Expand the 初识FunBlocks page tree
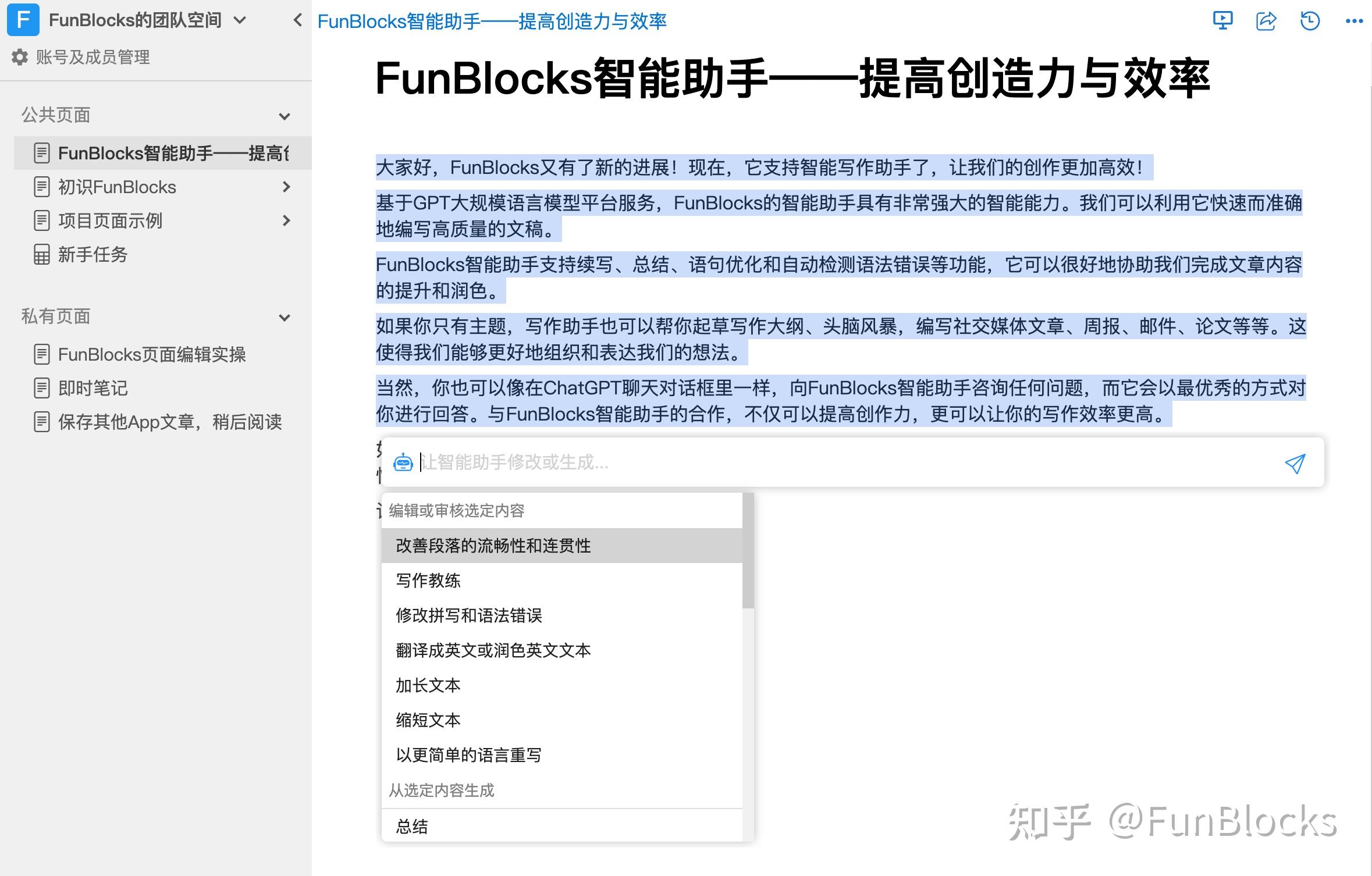Viewport: 1372px width, 876px height. [286, 187]
